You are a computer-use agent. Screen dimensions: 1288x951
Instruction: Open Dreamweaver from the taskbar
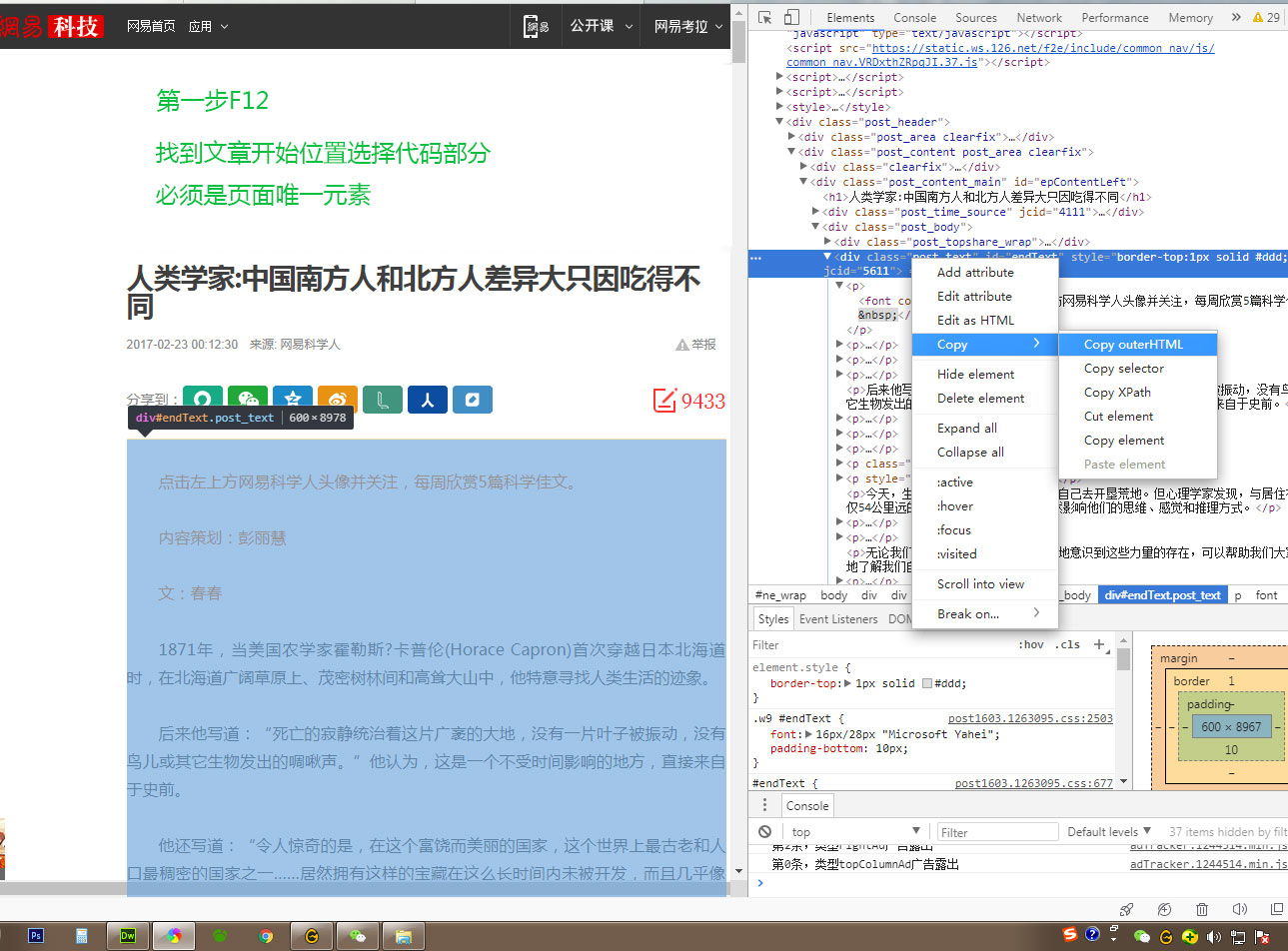pos(128,936)
